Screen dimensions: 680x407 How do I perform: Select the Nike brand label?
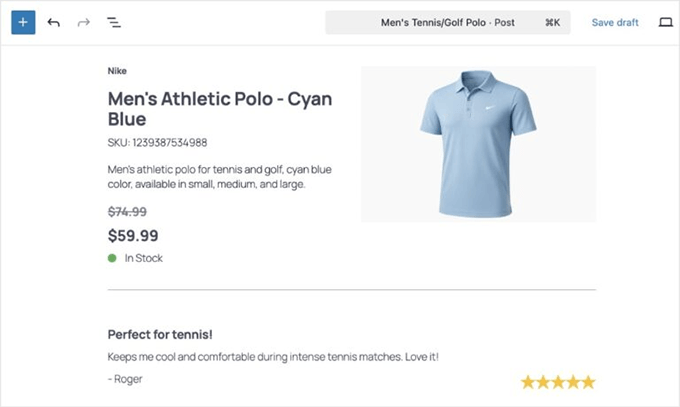coord(117,71)
